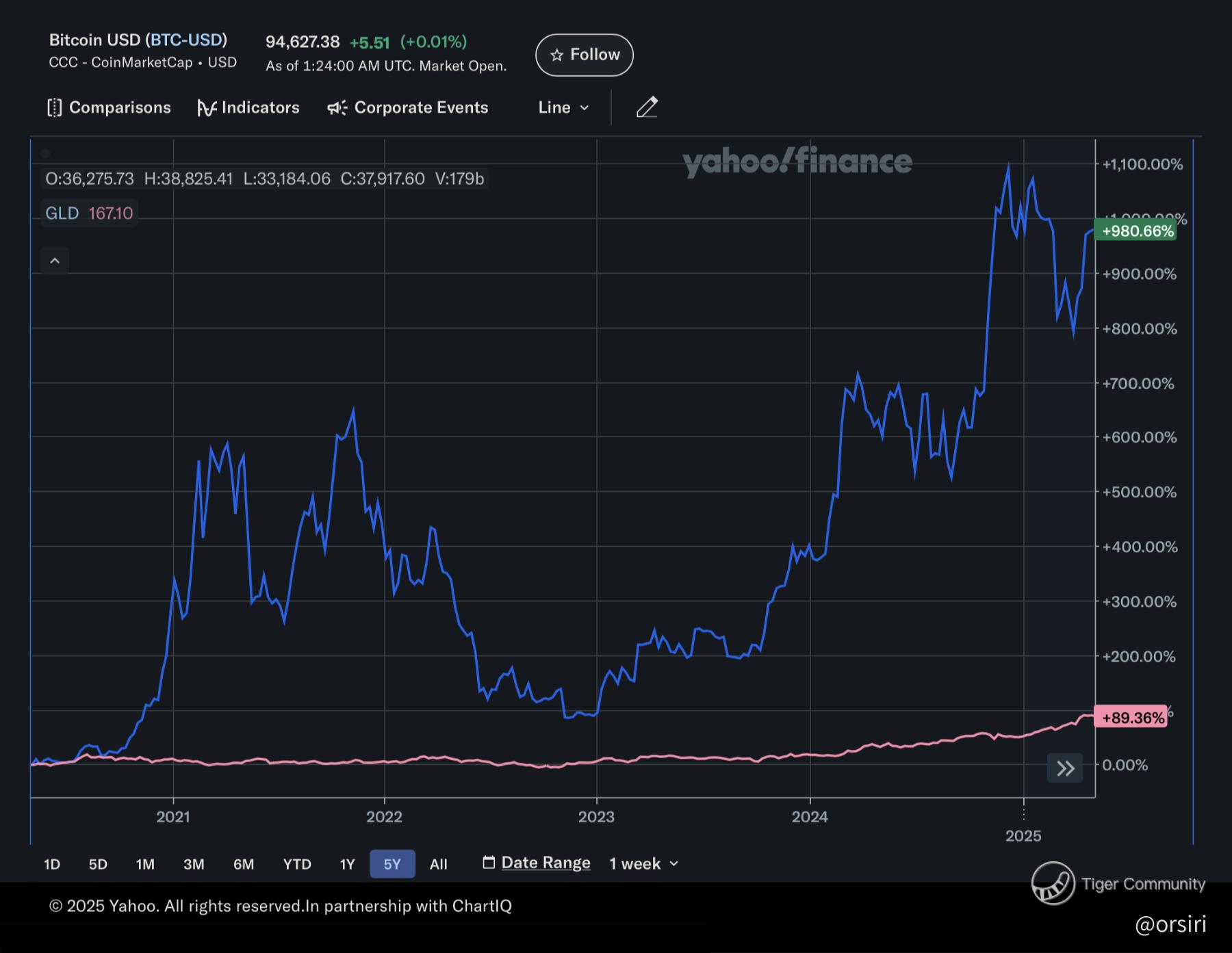Click the 'CCC - CoinMarketCap • USD' subtitle

click(x=143, y=62)
